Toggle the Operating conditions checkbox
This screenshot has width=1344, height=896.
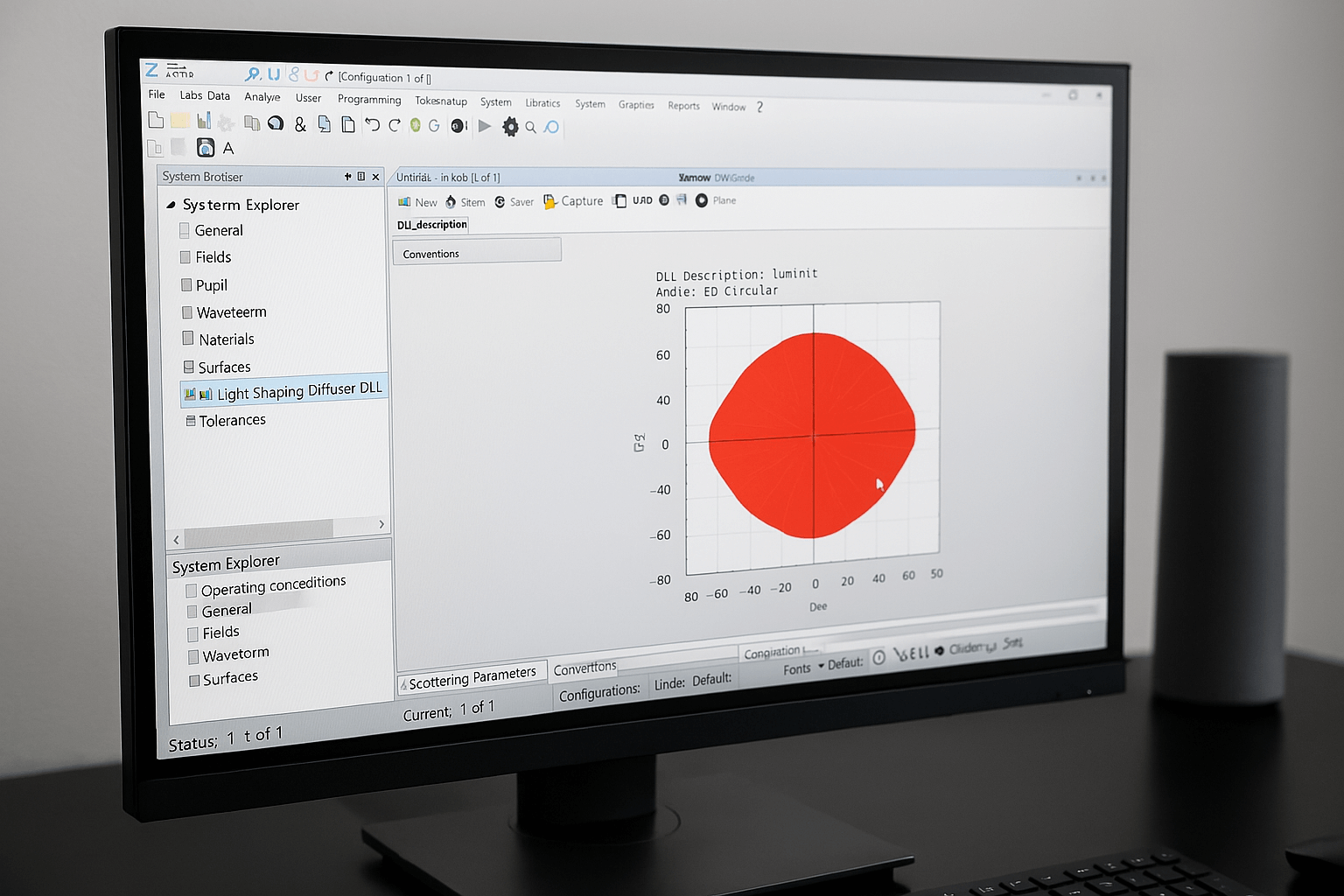[x=191, y=589]
